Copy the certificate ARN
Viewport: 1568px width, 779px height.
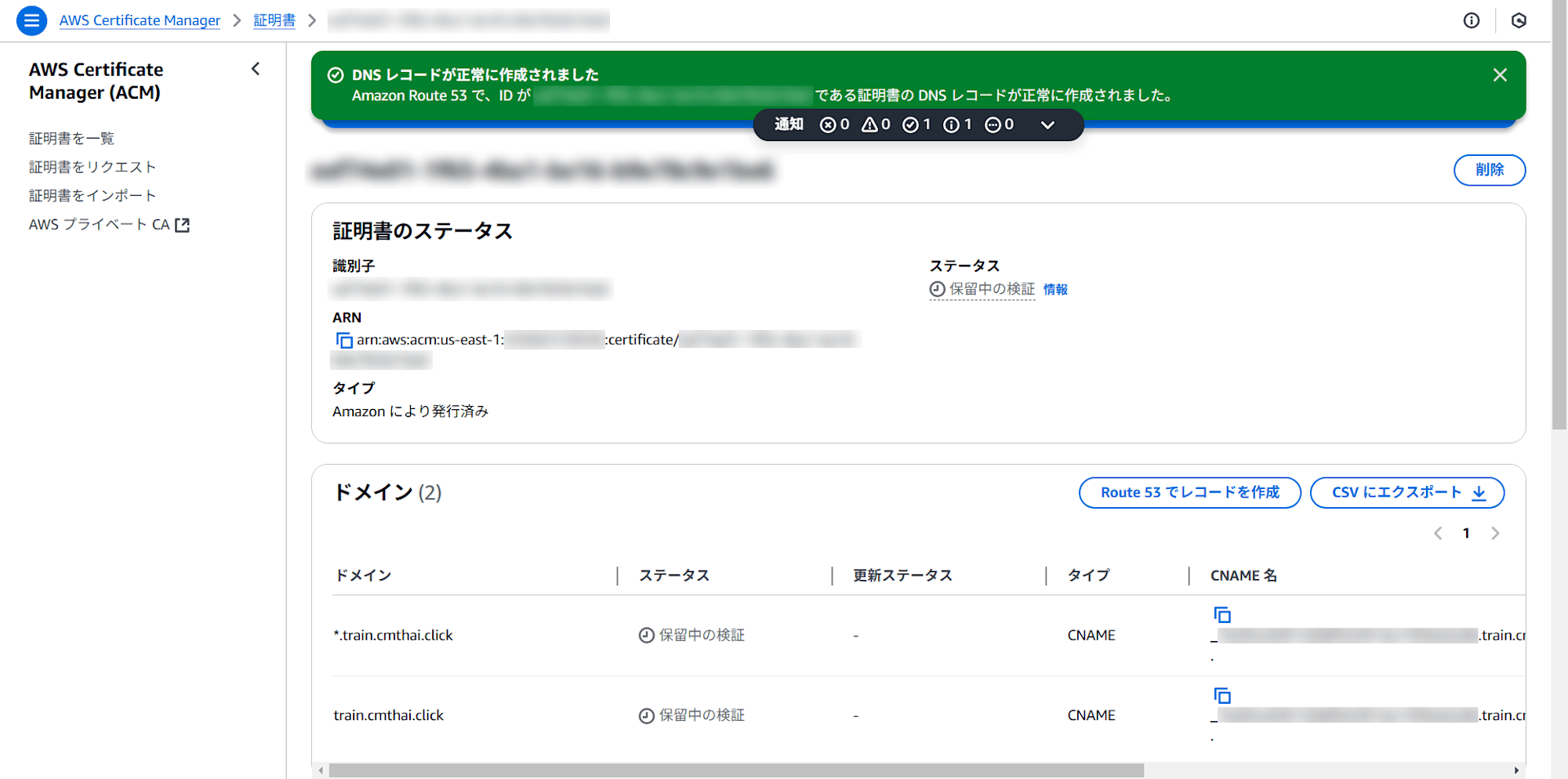pyautogui.click(x=344, y=340)
